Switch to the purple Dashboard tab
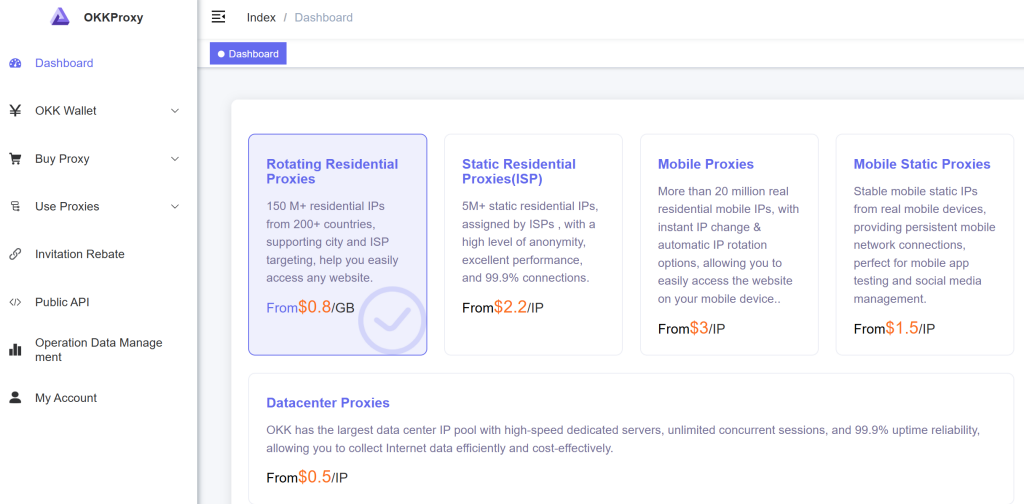 pyautogui.click(x=248, y=54)
